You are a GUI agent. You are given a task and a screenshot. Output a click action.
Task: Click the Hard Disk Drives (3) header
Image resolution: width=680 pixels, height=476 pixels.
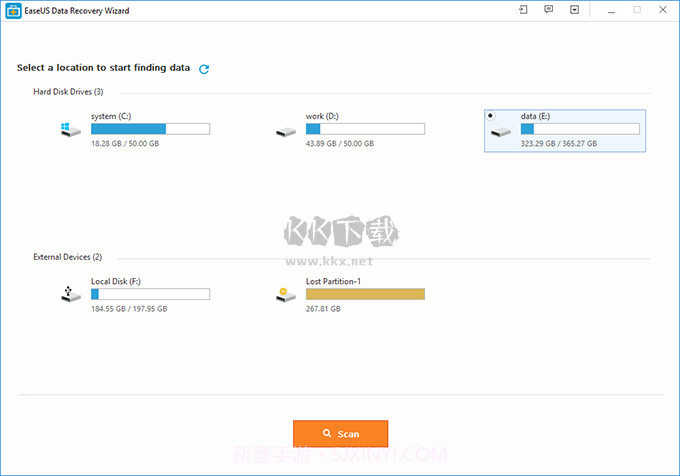point(68,92)
